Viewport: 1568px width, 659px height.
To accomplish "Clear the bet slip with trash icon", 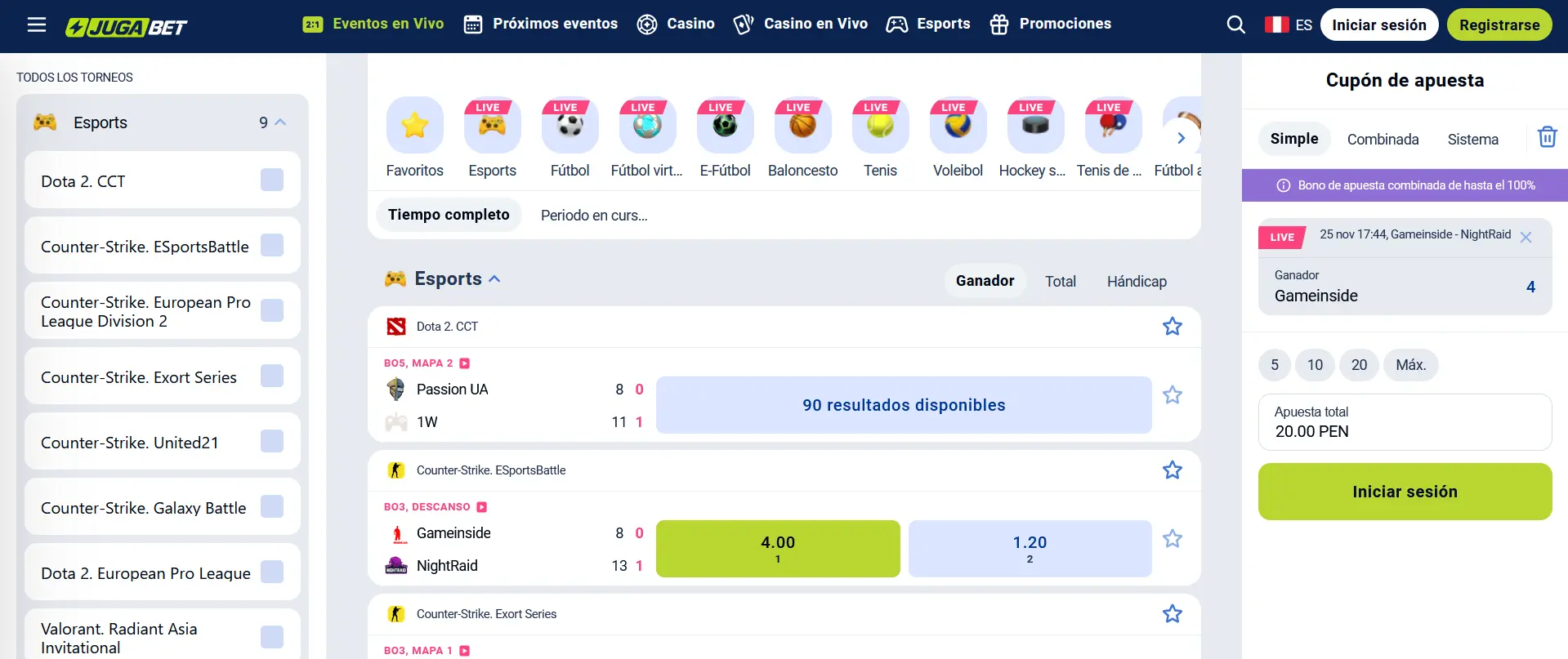I will coord(1546,137).
